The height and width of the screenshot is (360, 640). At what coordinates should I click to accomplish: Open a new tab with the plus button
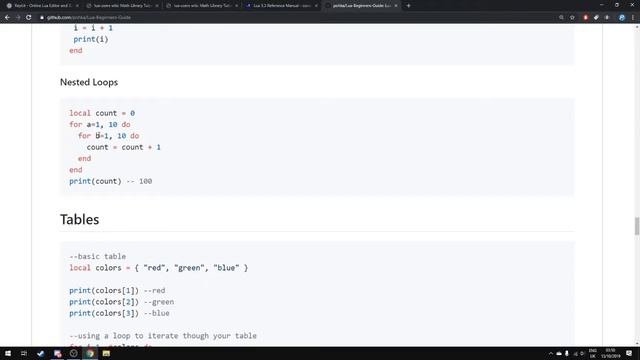(409, 6)
